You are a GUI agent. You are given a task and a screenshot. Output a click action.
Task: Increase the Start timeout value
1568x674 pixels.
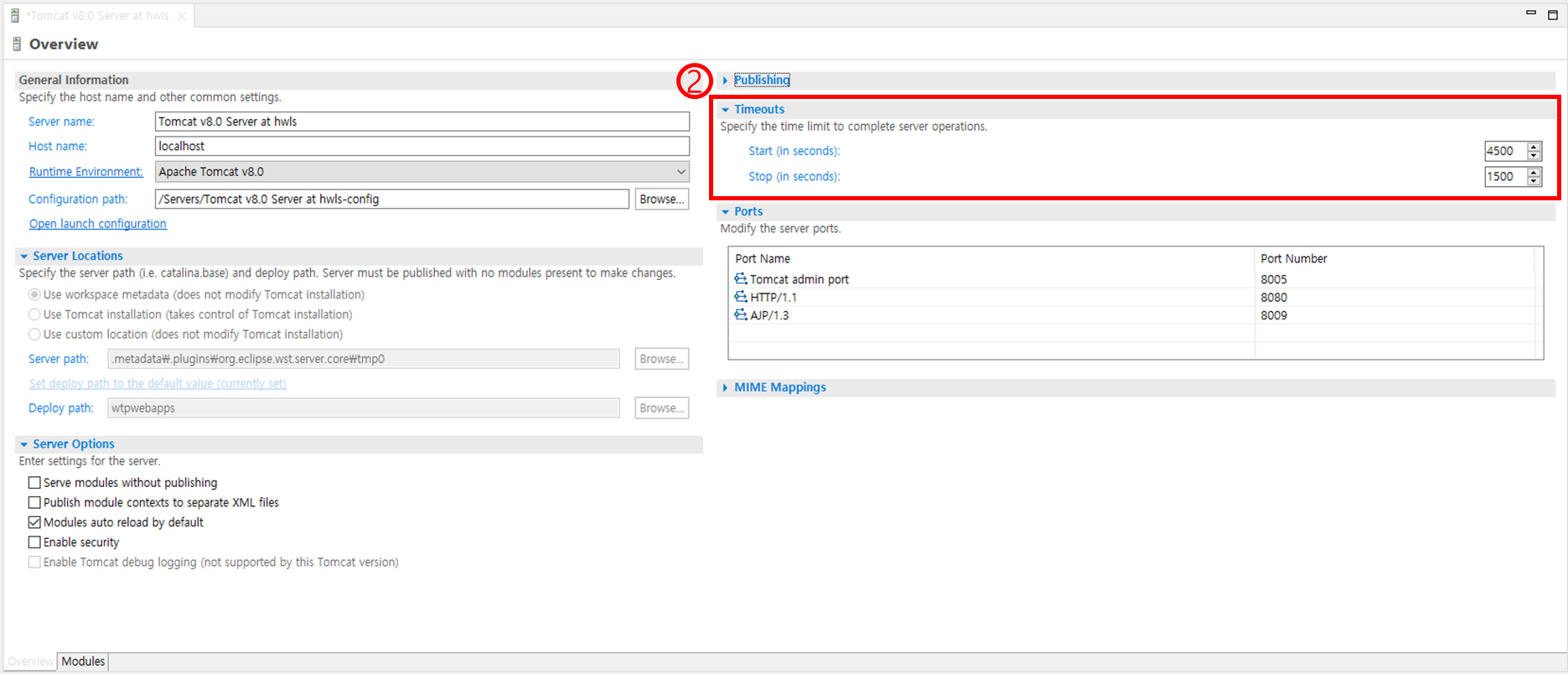point(1534,147)
